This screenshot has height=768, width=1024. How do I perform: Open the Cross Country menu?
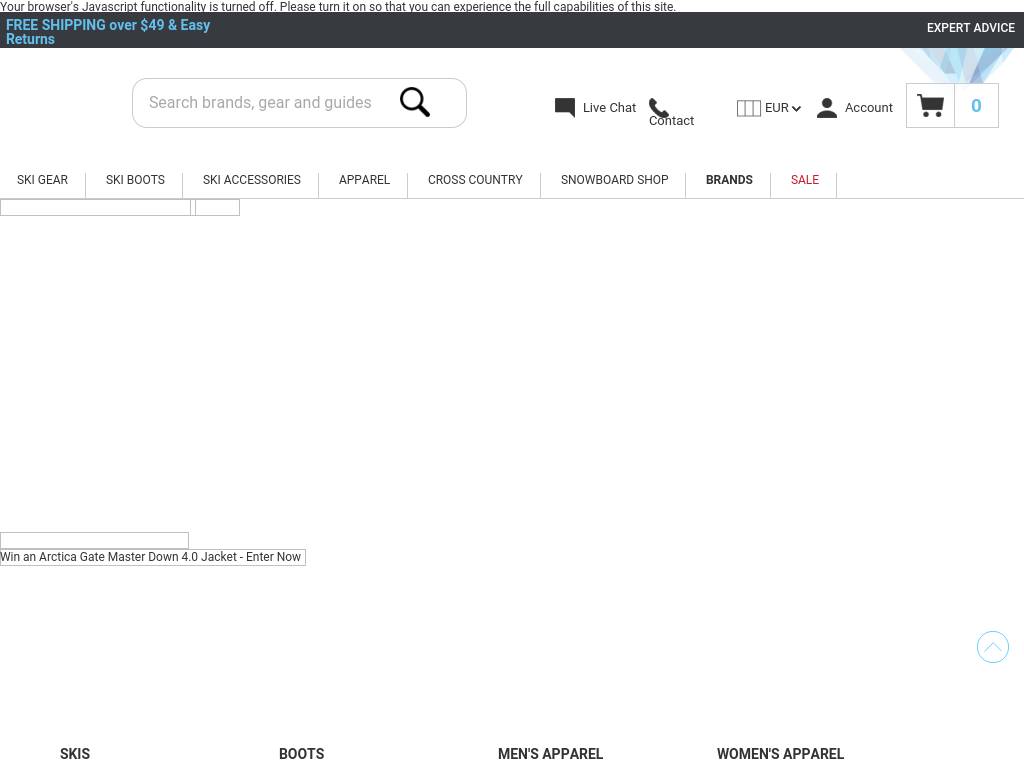[x=475, y=180]
